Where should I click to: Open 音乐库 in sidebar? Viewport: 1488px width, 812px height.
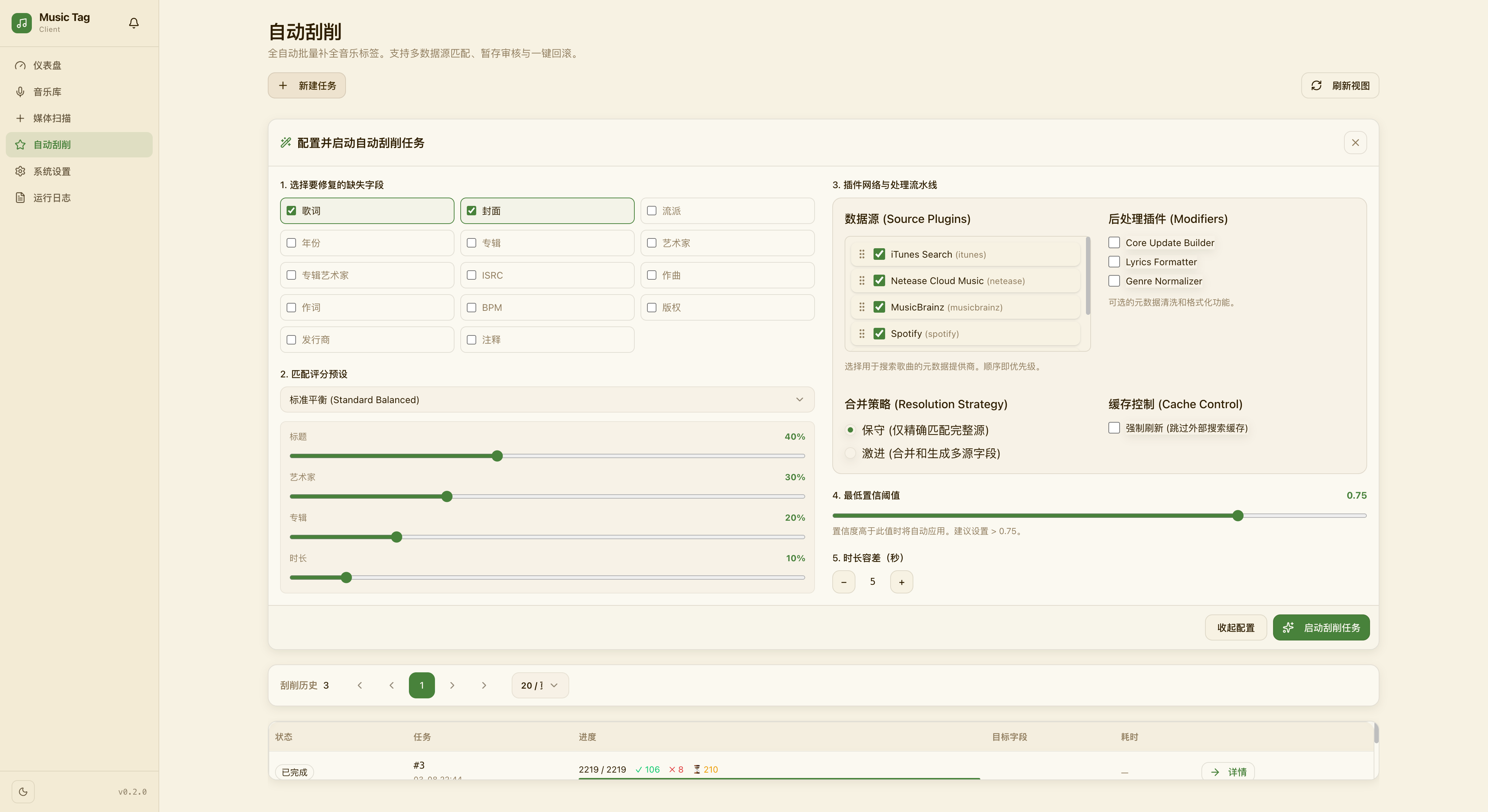[47, 92]
